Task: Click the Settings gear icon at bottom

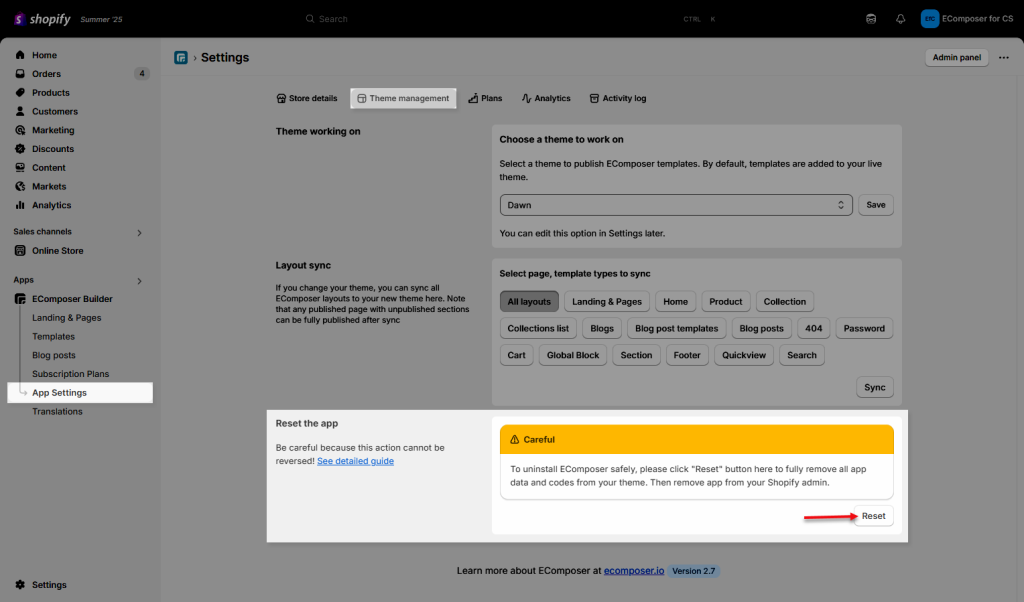Action: click(x=20, y=585)
